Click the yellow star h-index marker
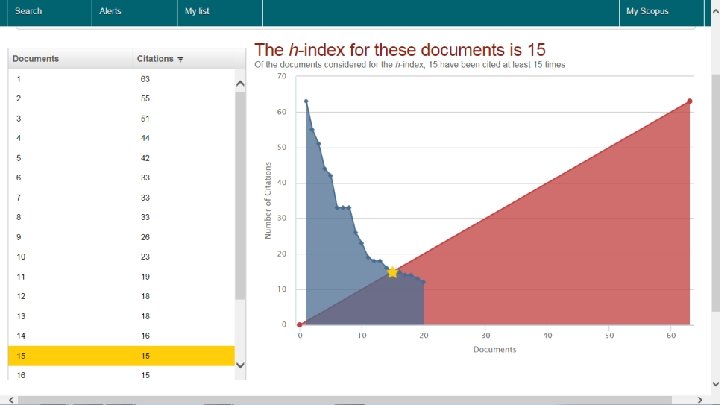720x405 pixels. pos(392,272)
